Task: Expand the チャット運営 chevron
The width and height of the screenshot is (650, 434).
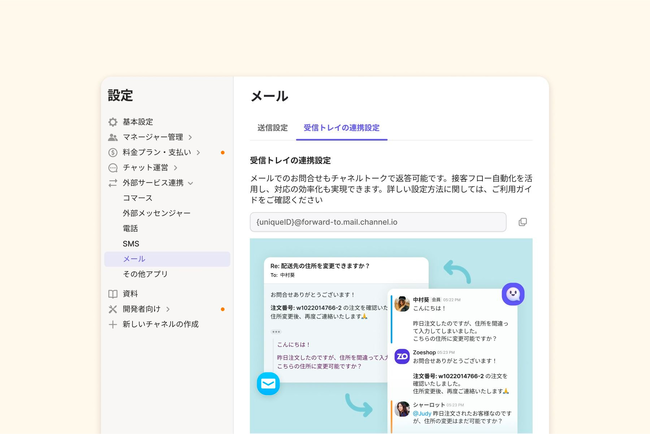Action: (x=175, y=168)
